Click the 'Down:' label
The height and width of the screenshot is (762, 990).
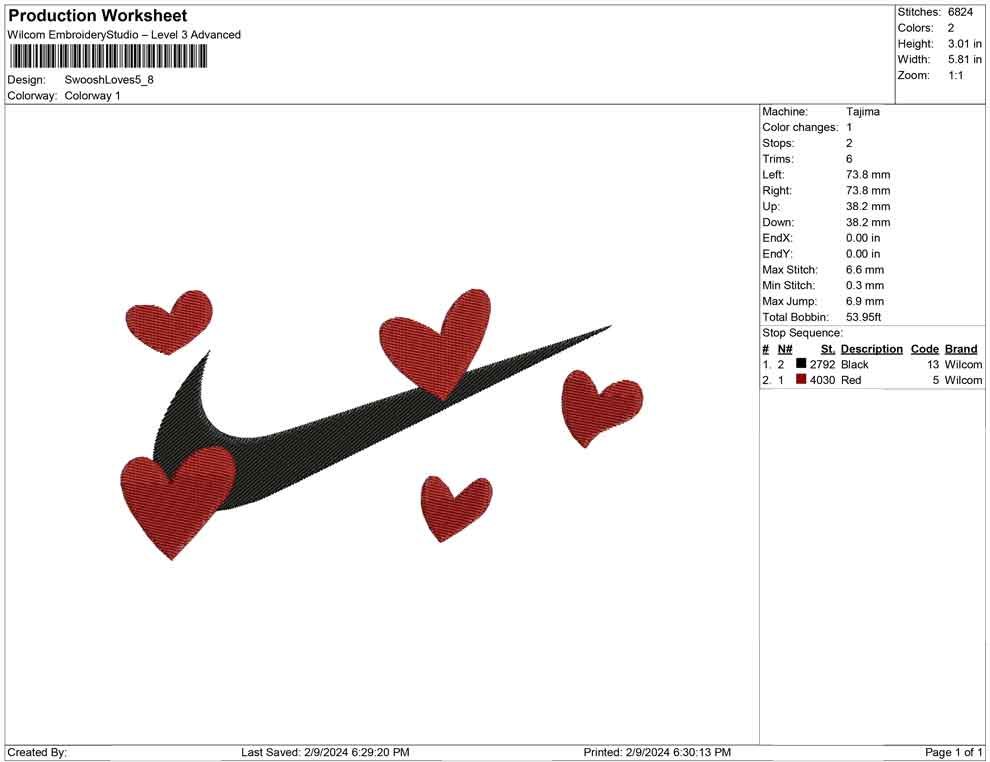tap(778, 222)
